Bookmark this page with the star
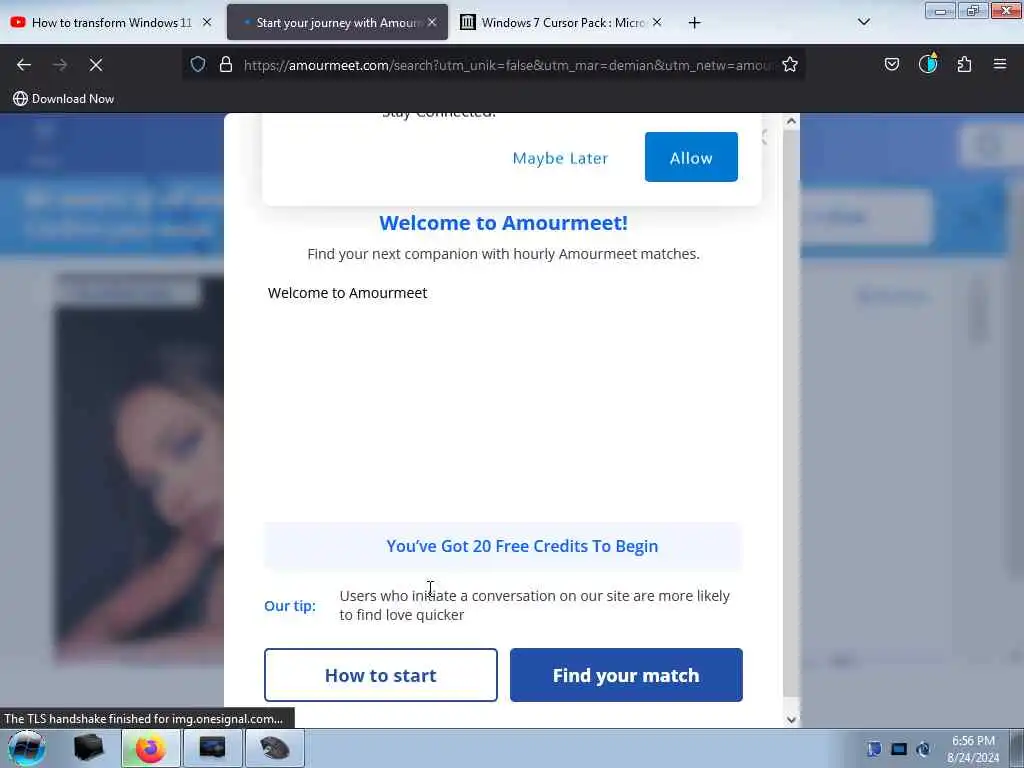1024x768 pixels. pos(790,64)
